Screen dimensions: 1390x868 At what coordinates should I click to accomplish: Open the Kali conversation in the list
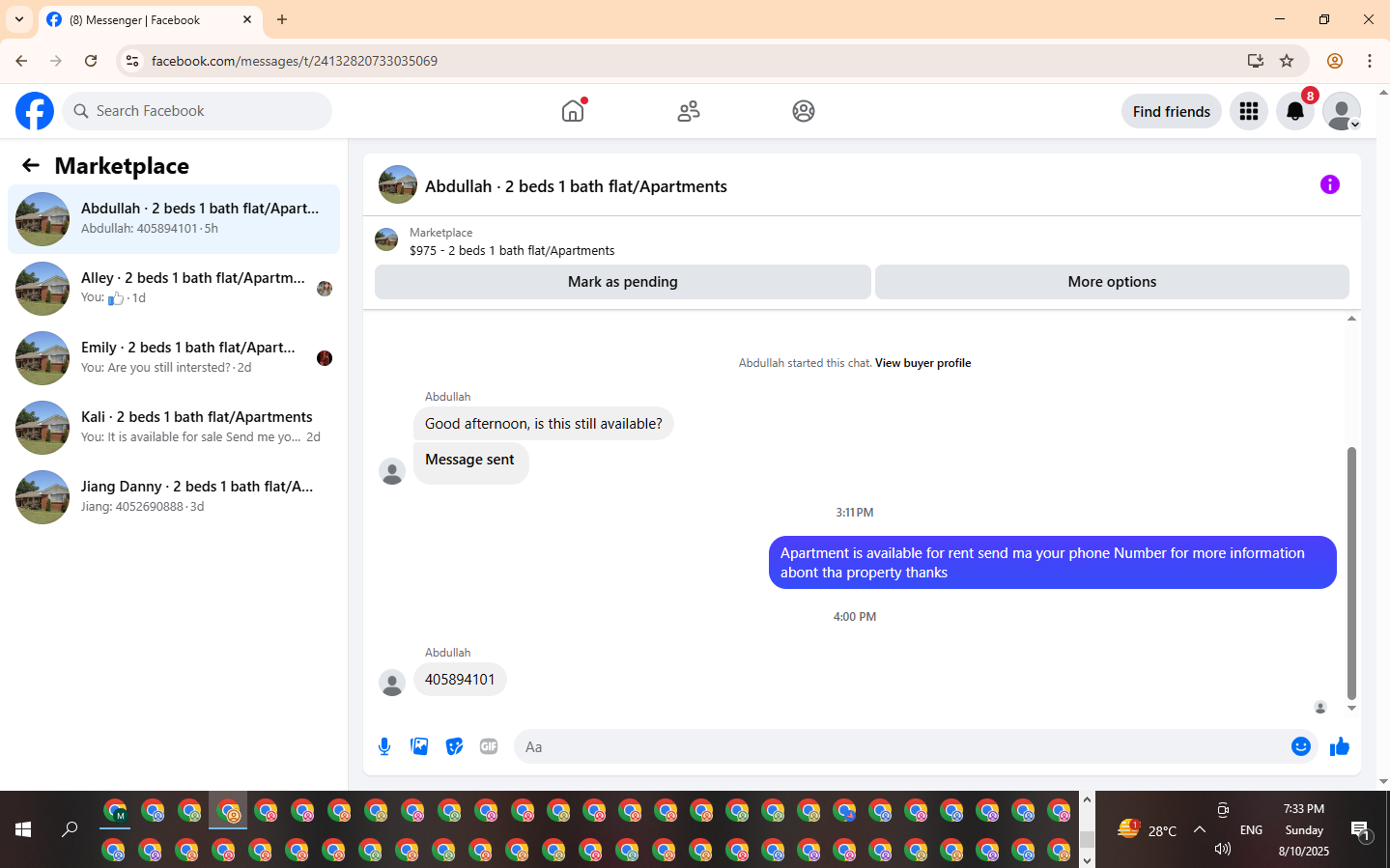point(174,428)
